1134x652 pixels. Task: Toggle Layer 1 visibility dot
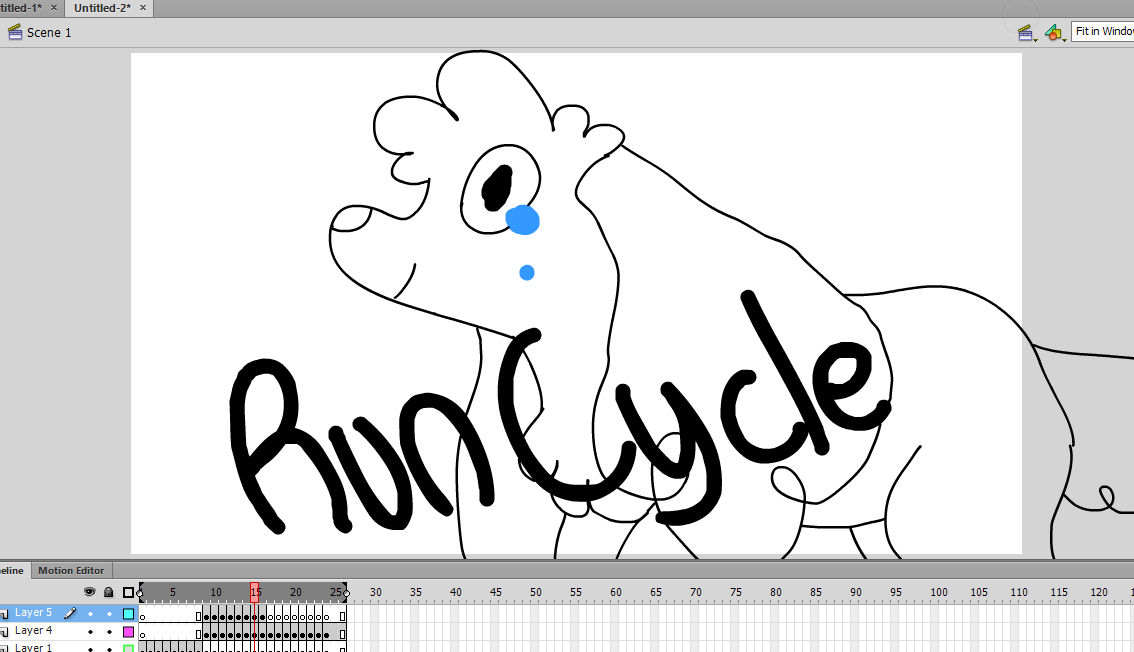[90, 649]
